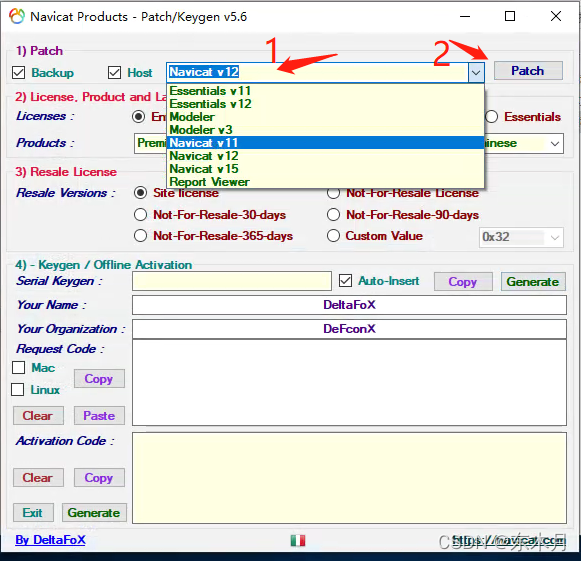This screenshot has width=581, height=561.
Task: Choose Modeler v3 in the dropdown list
Action: (326, 130)
